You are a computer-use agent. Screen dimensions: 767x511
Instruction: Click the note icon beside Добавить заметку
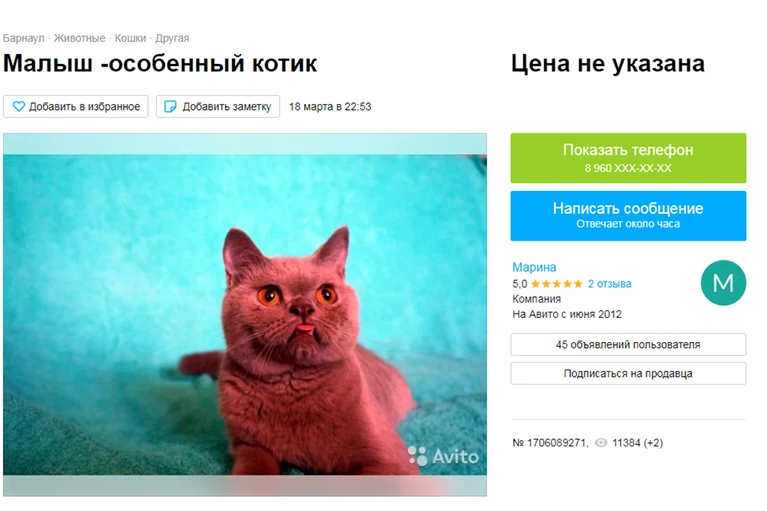[x=170, y=106]
